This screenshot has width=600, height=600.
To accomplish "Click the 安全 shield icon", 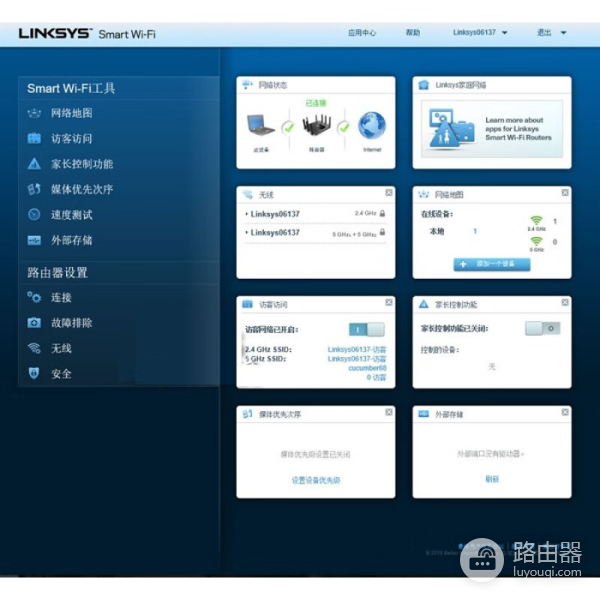I will pos(34,373).
